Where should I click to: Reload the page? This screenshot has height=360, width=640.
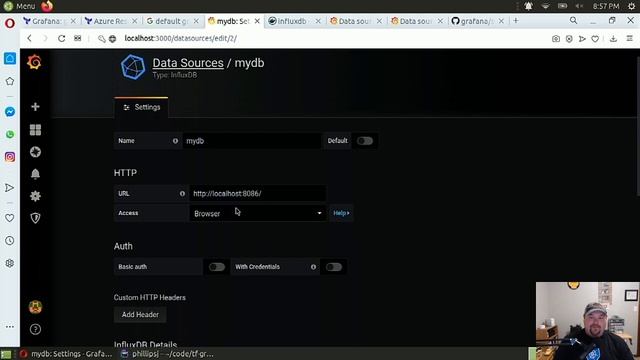(61, 38)
